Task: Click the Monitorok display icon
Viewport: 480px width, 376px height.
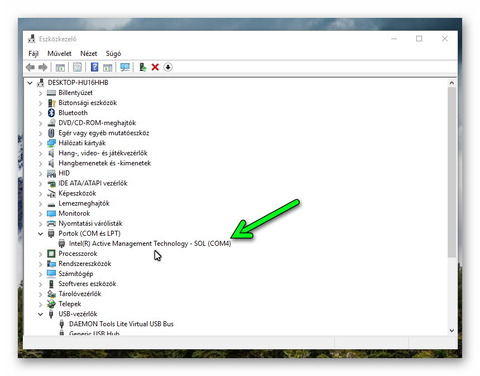Action: pos(51,214)
